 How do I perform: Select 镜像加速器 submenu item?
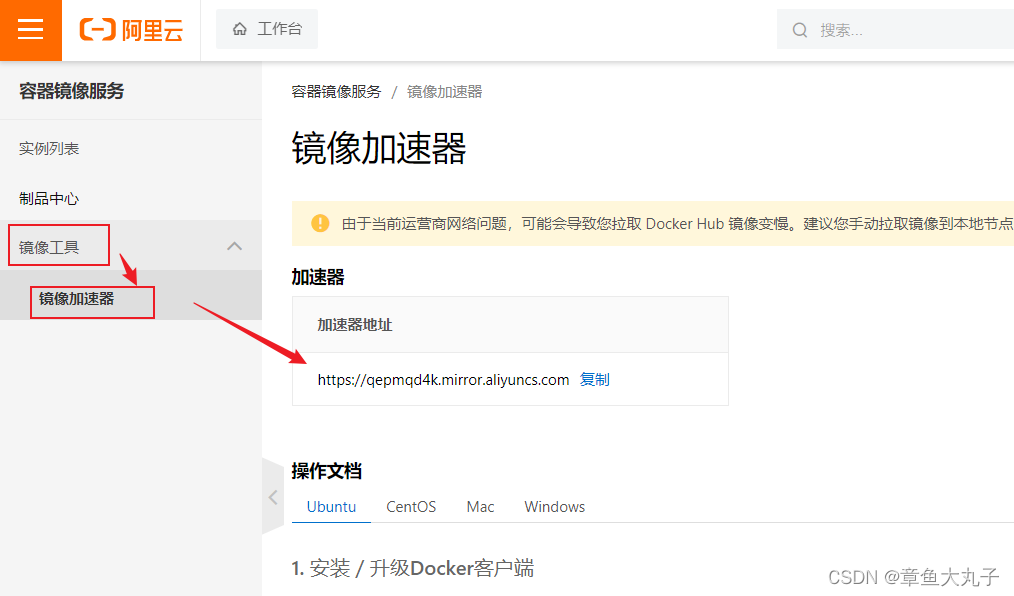click(x=76, y=299)
